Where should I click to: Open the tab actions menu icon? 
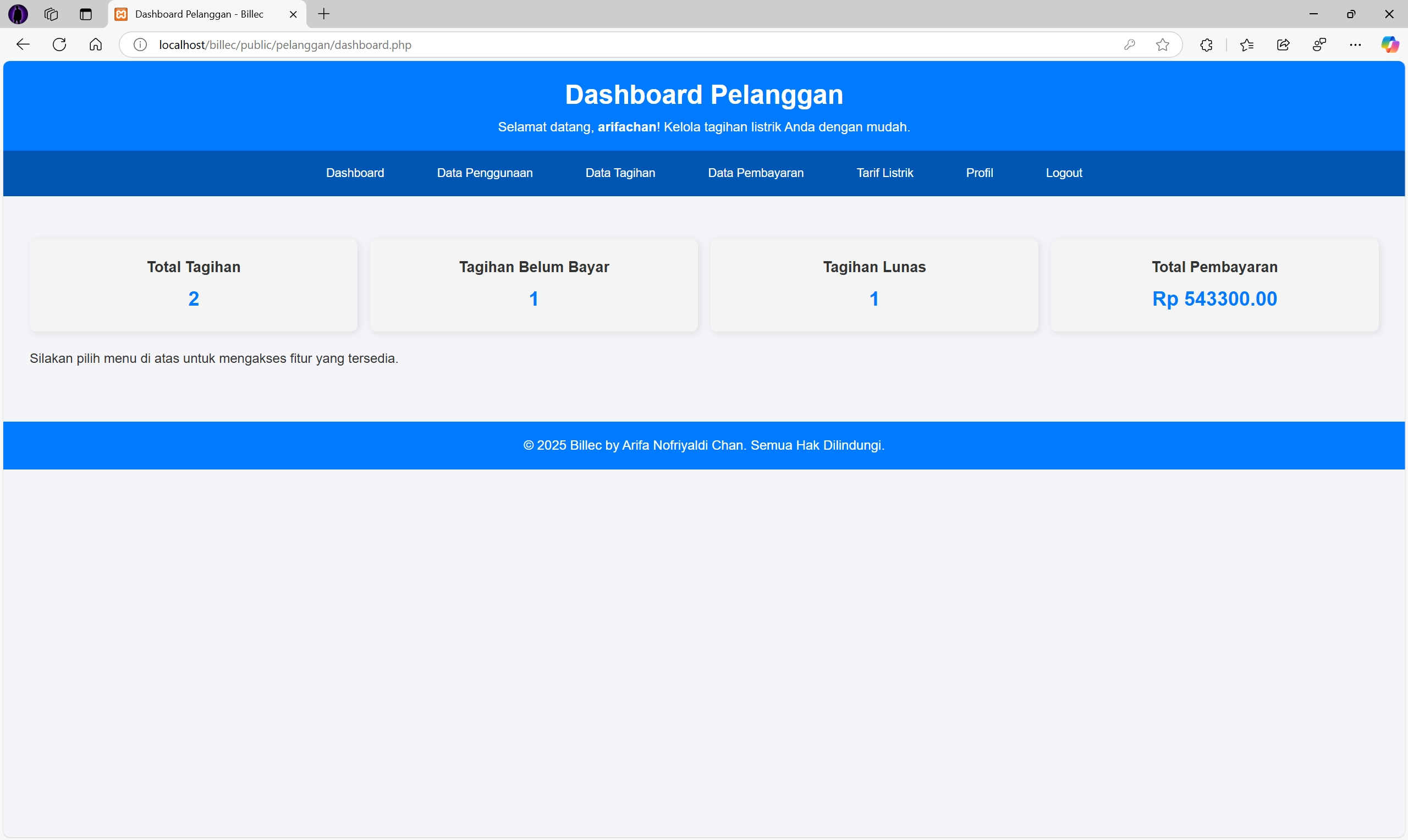(86, 14)
